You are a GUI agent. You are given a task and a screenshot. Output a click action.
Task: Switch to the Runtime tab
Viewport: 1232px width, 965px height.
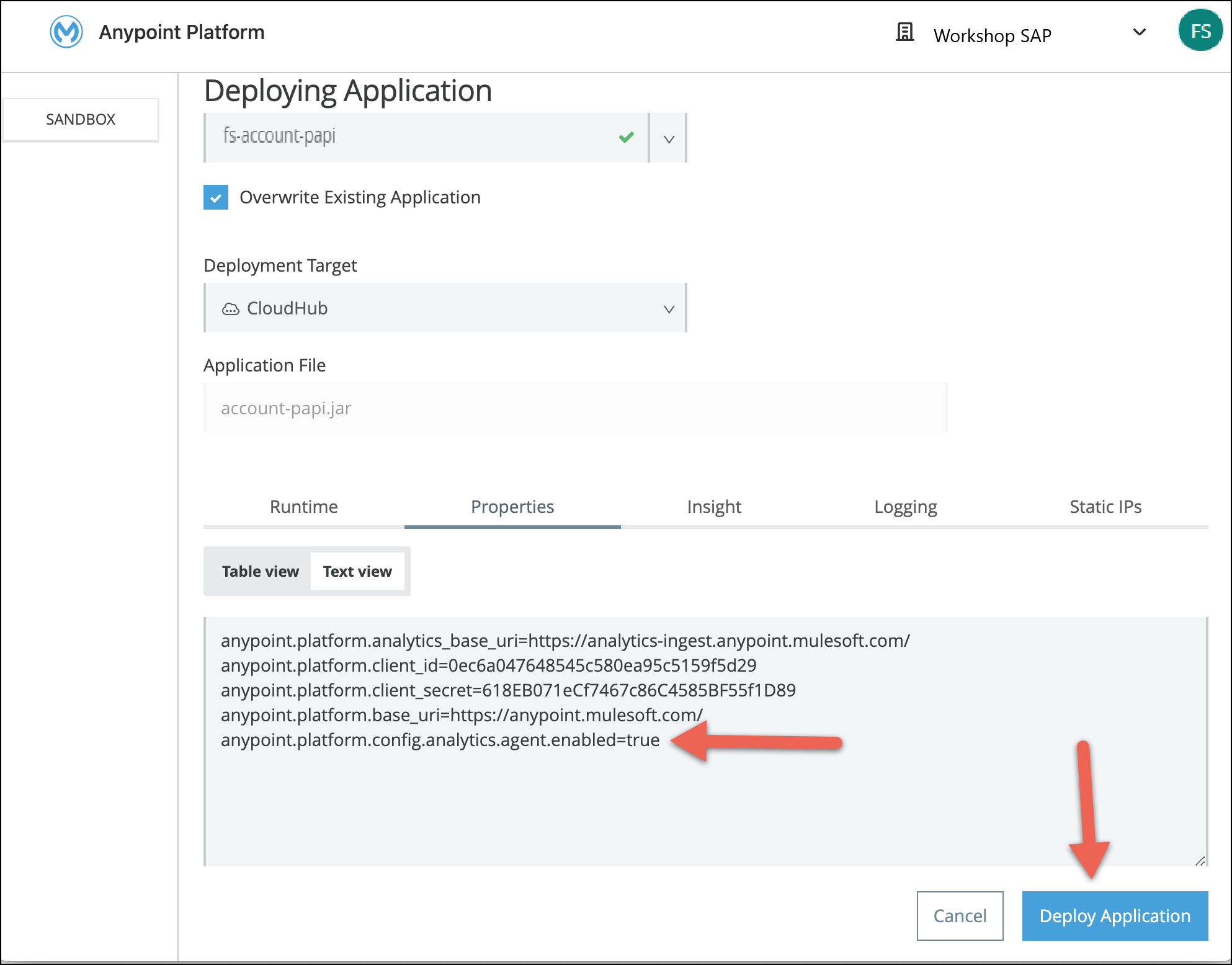click(304, 507)
